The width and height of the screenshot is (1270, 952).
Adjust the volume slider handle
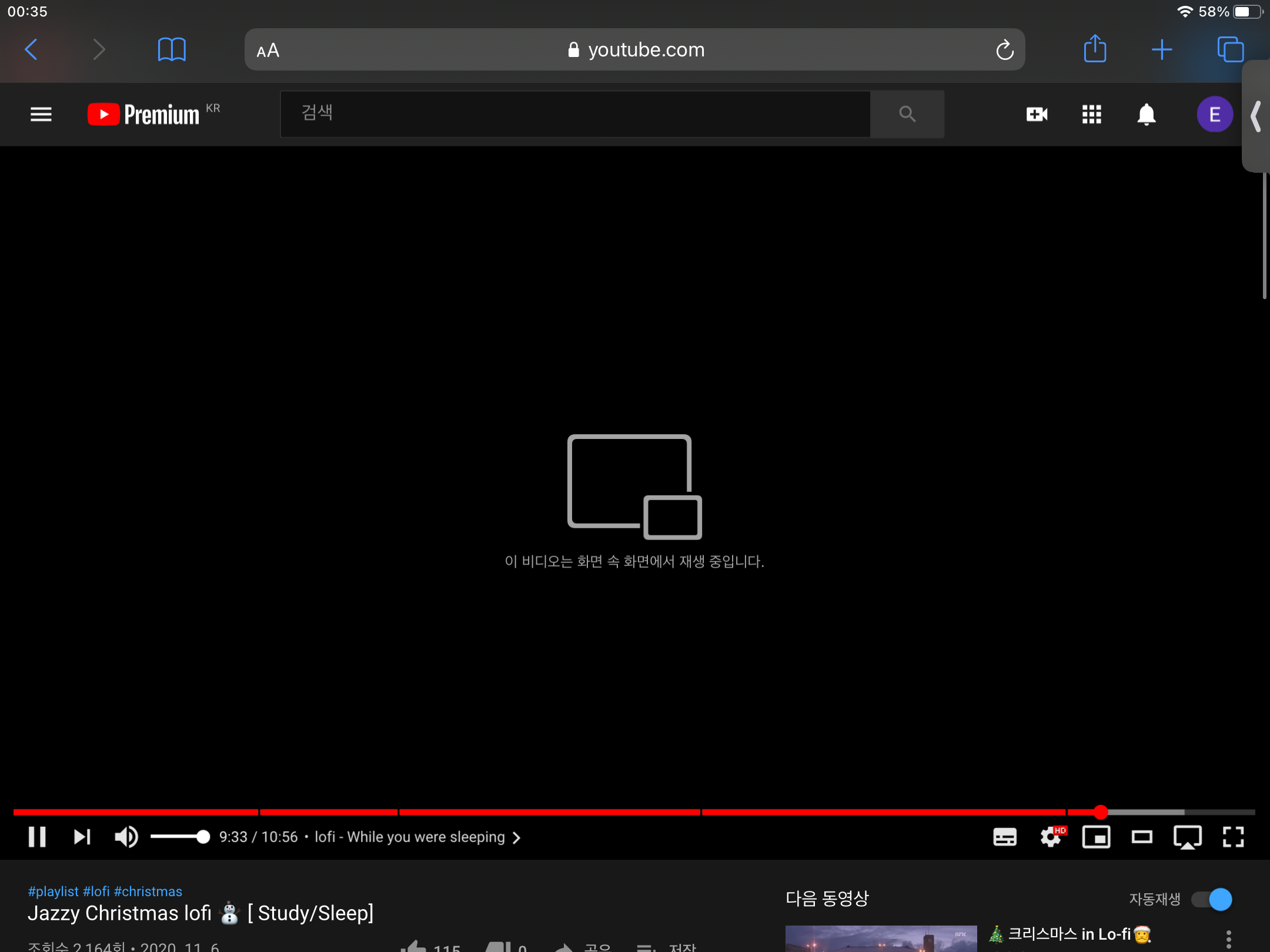[x=203, y=837]
